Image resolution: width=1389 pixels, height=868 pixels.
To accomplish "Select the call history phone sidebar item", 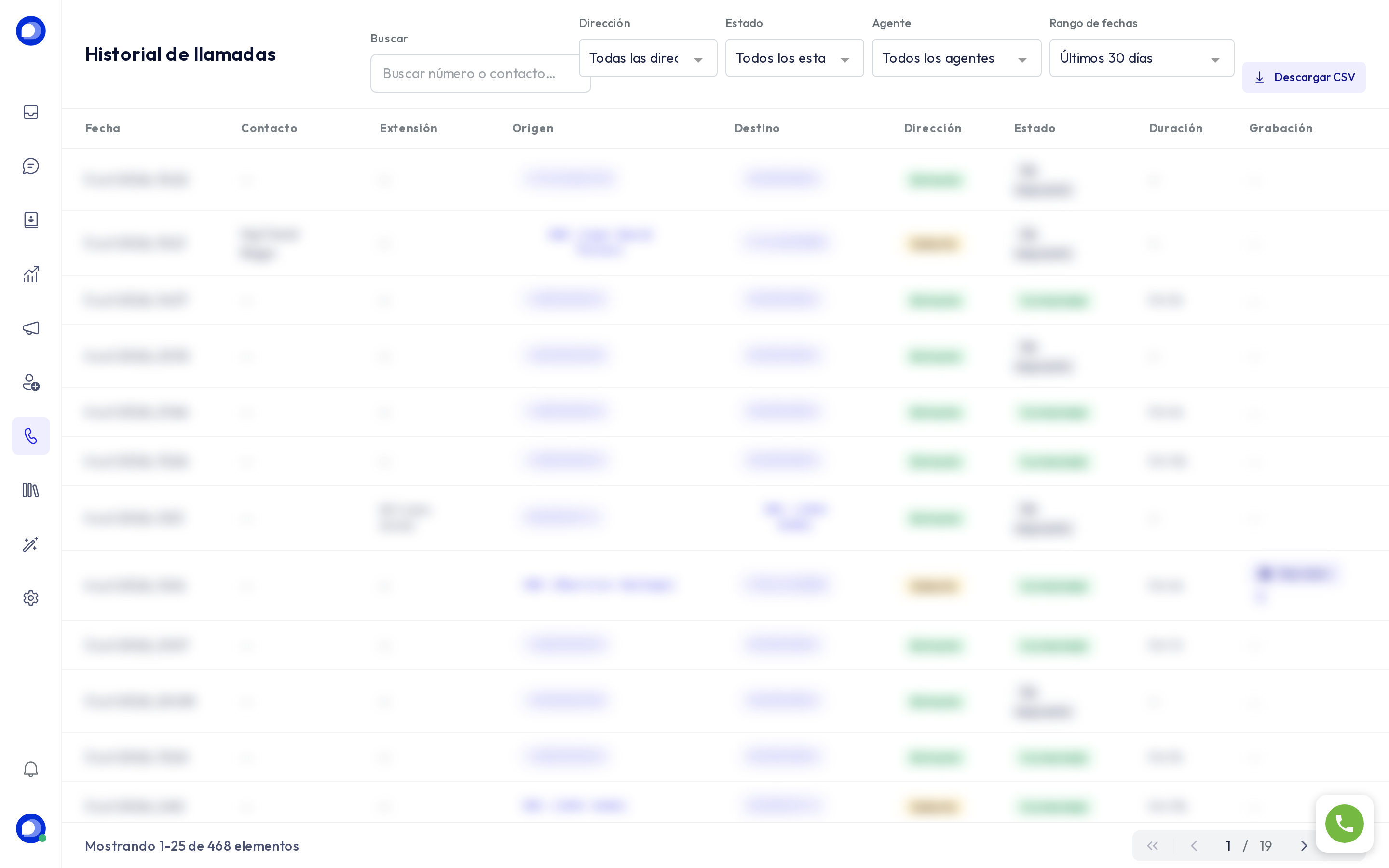I will pyautogui.click(x=30, y=436).
